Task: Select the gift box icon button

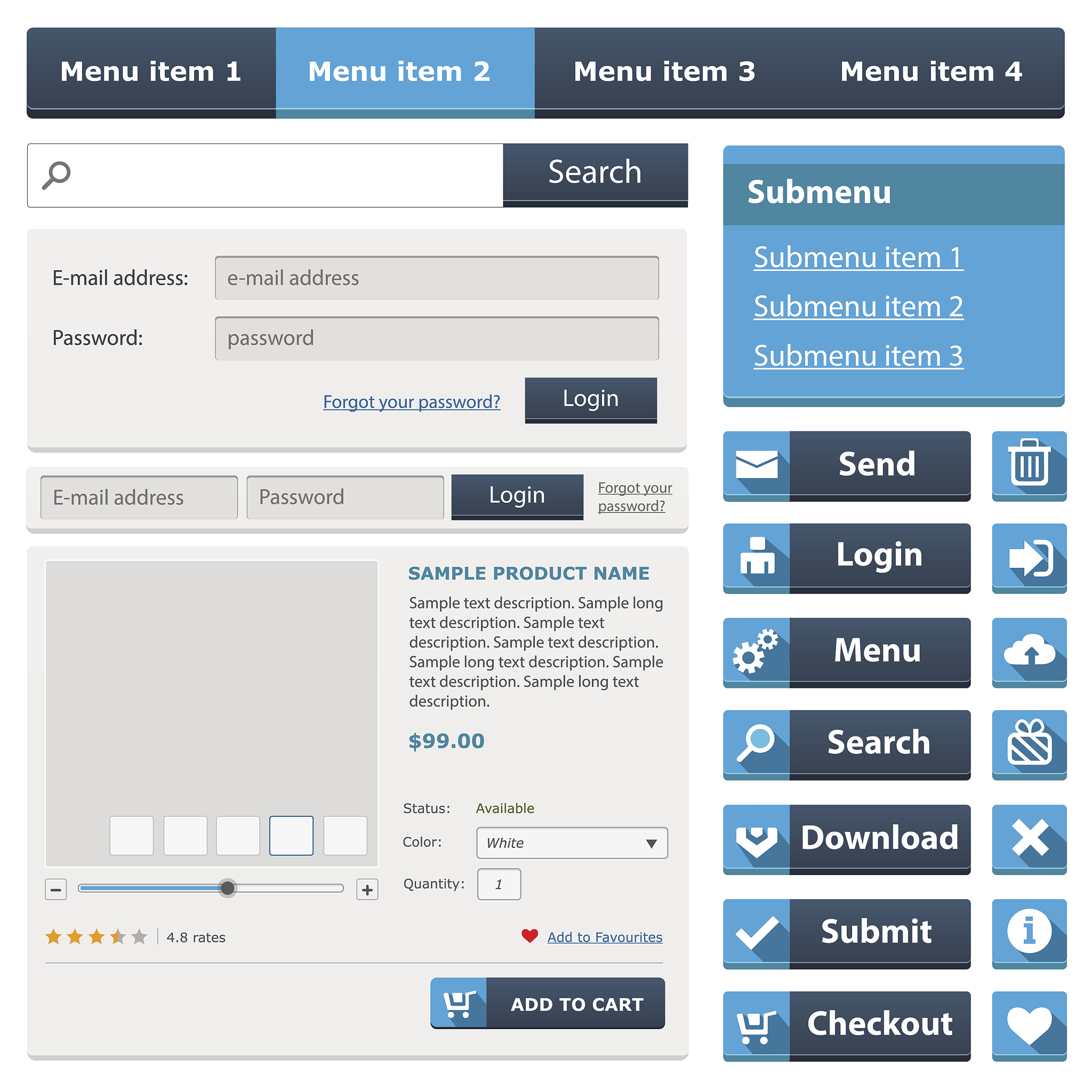Action: (x=1029, y=744)
